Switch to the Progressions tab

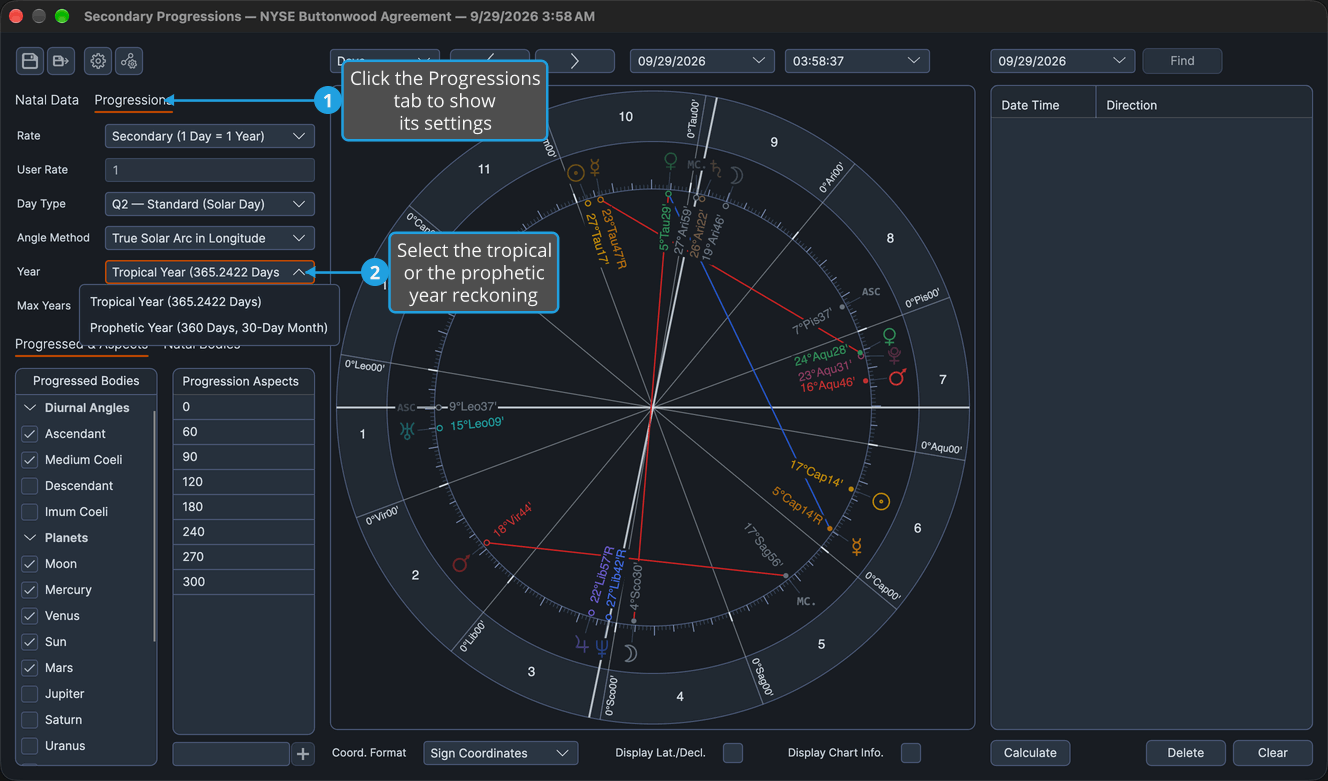click(132, 100)
